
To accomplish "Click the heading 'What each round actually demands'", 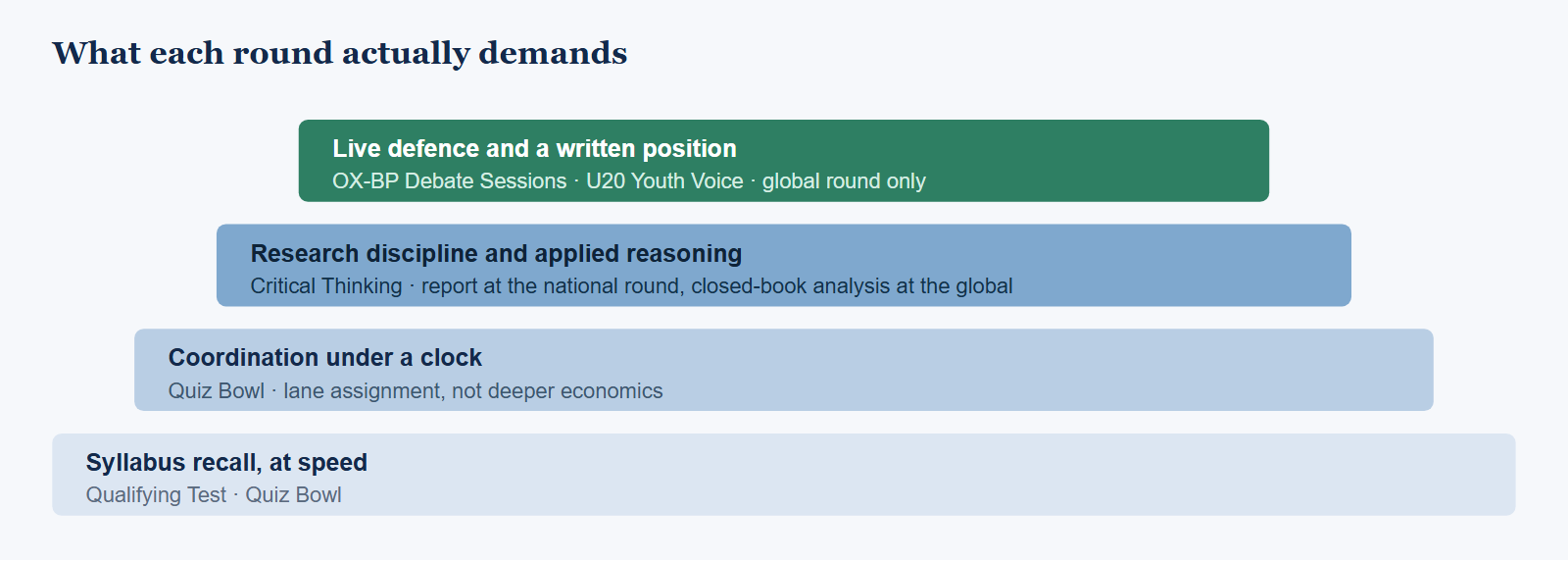I will tap(340, 53).
